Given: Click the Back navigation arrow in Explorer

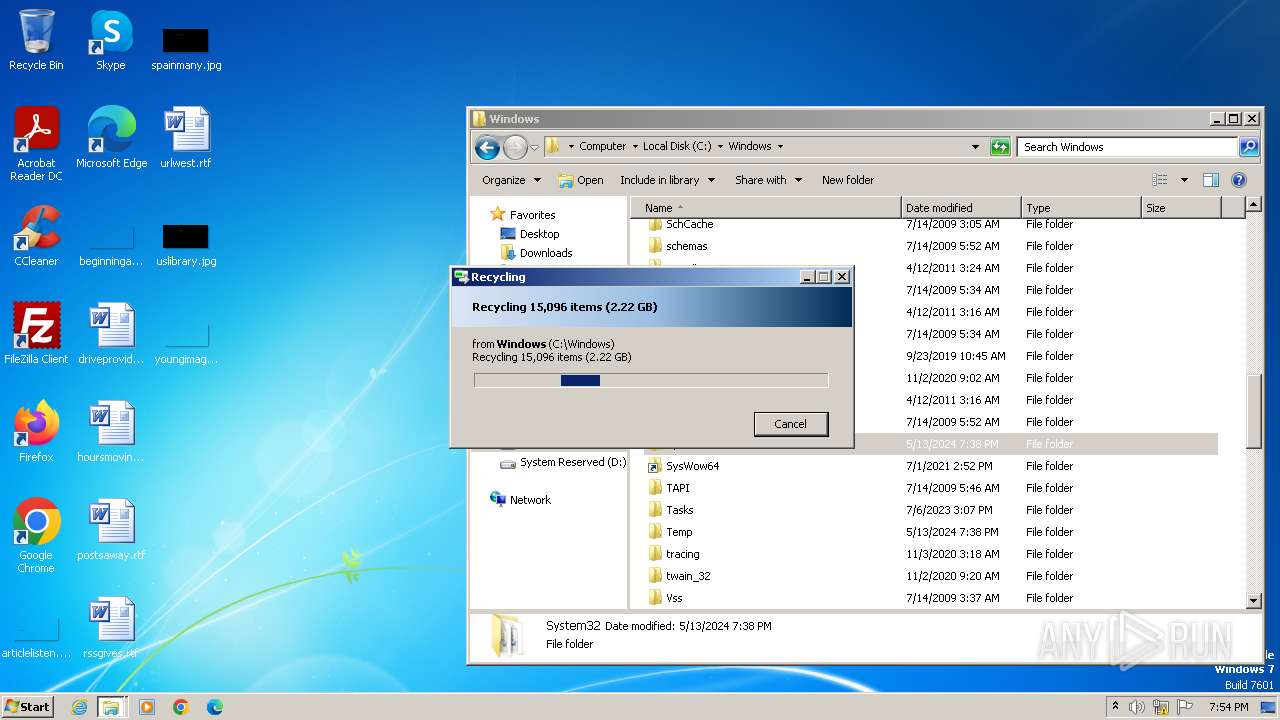Looking at the screenshot, I should pyautogui.click(x=487, y=147).
